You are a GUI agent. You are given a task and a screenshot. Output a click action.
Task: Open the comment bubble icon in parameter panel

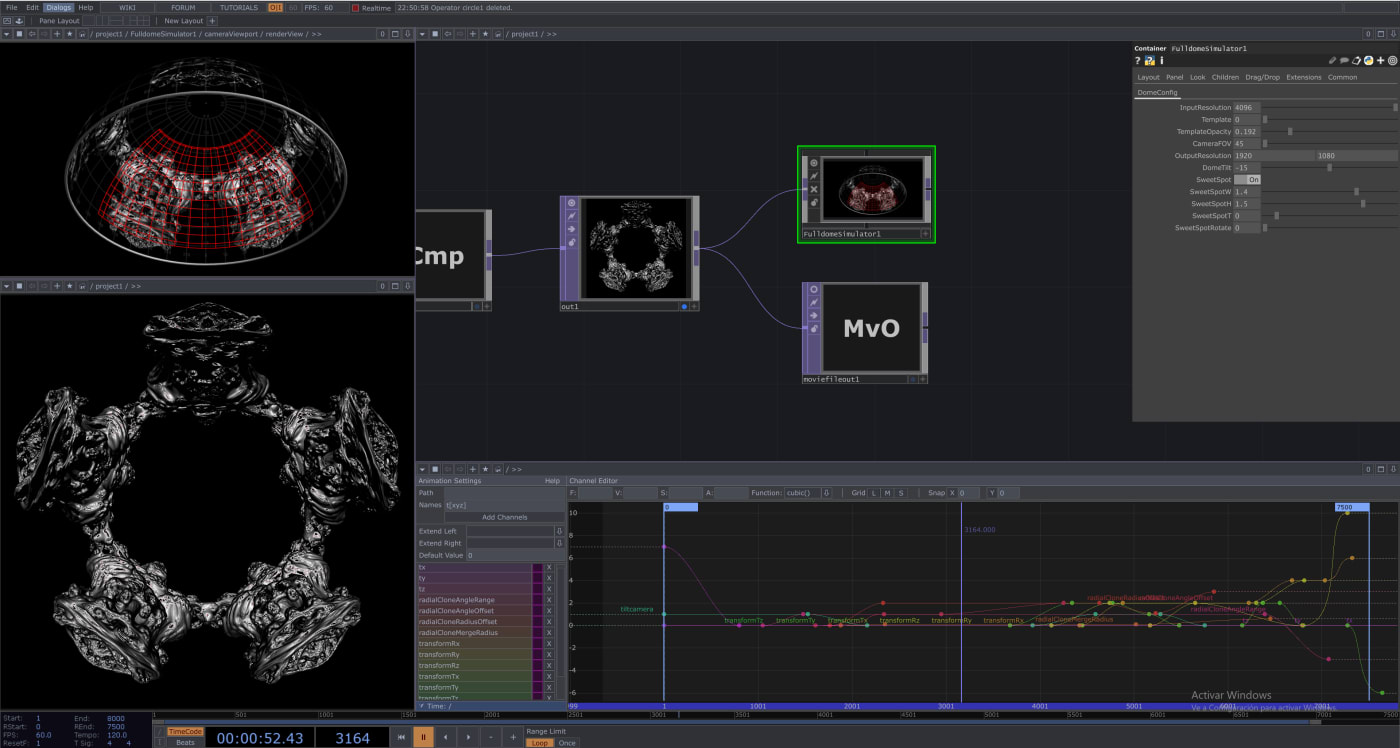1345,61
